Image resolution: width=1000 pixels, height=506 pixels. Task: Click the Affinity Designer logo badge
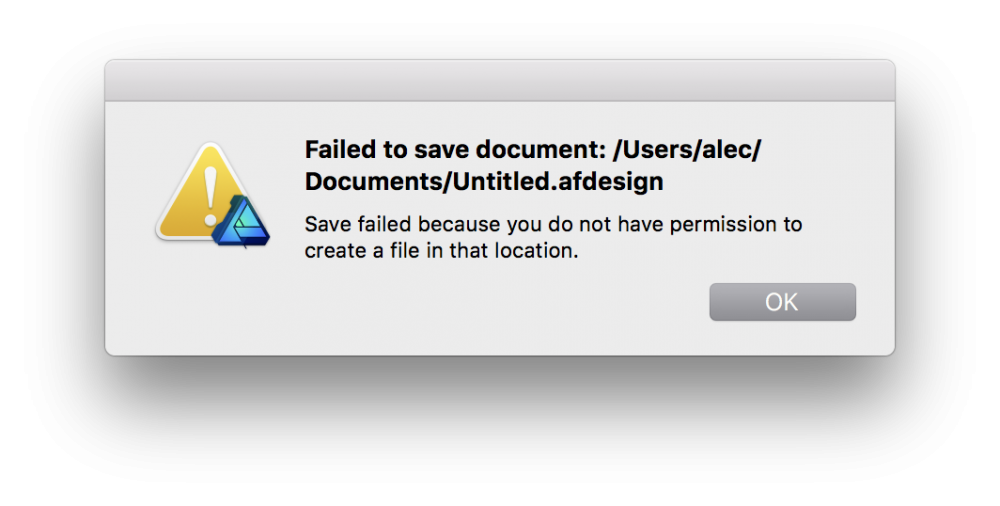point(241,221)
